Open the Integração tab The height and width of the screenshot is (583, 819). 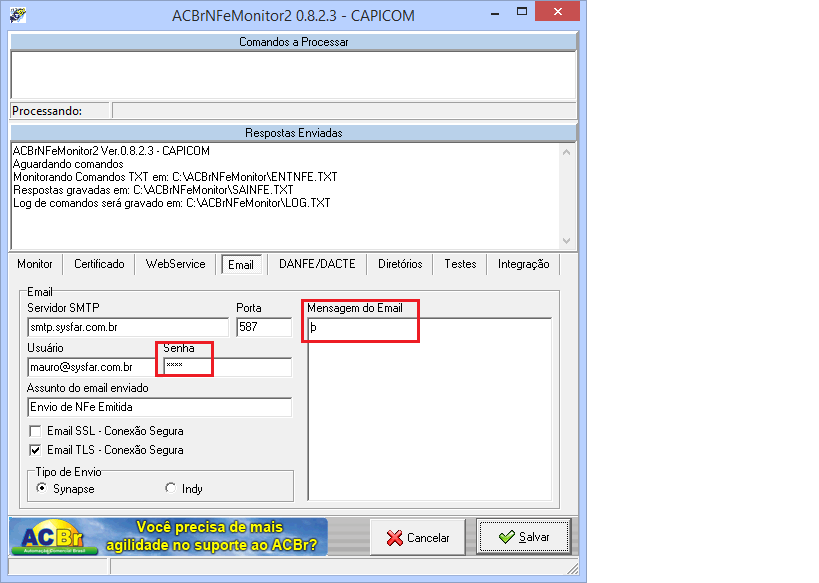[523, 264]
